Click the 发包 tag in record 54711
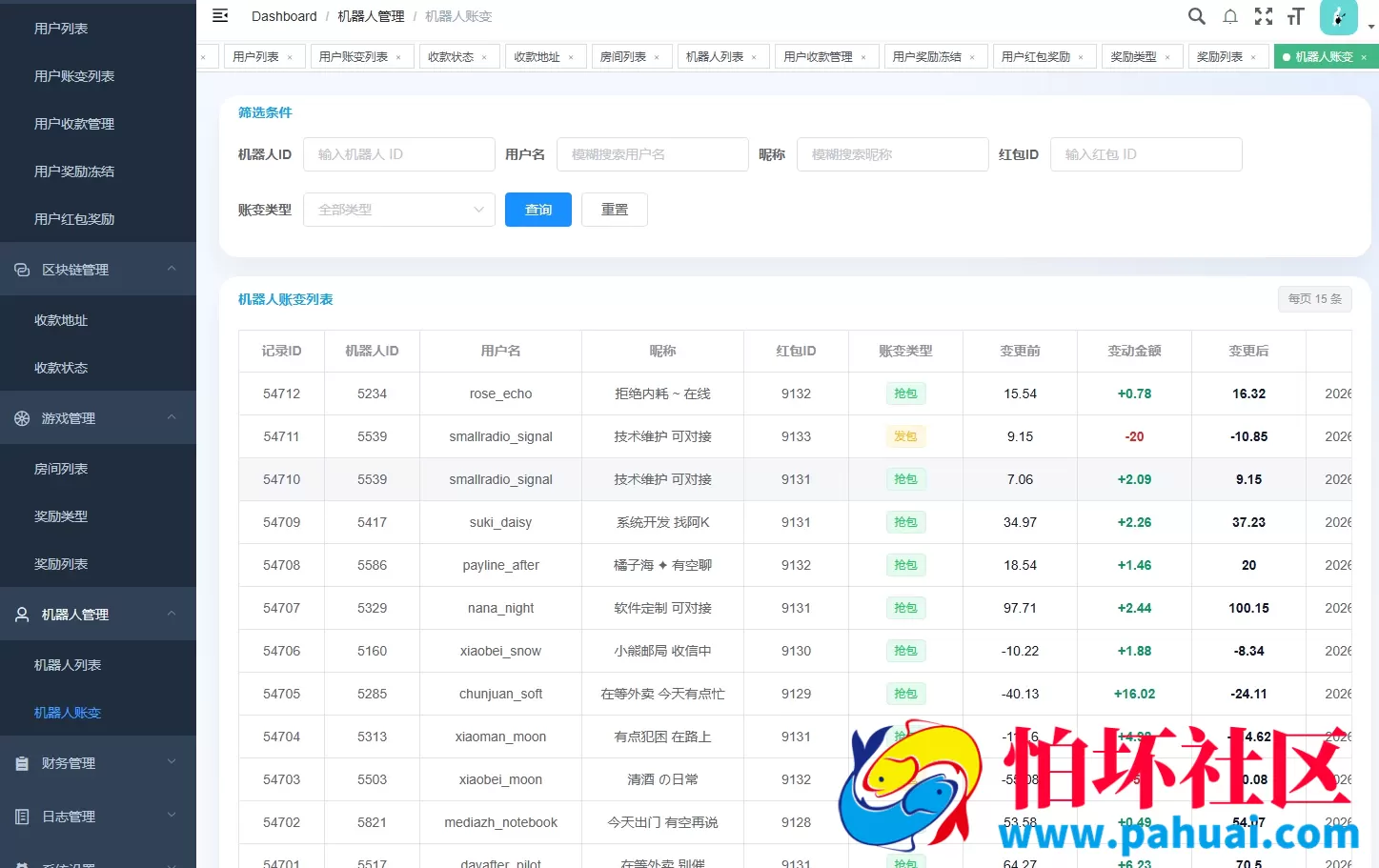 [905, 436]
